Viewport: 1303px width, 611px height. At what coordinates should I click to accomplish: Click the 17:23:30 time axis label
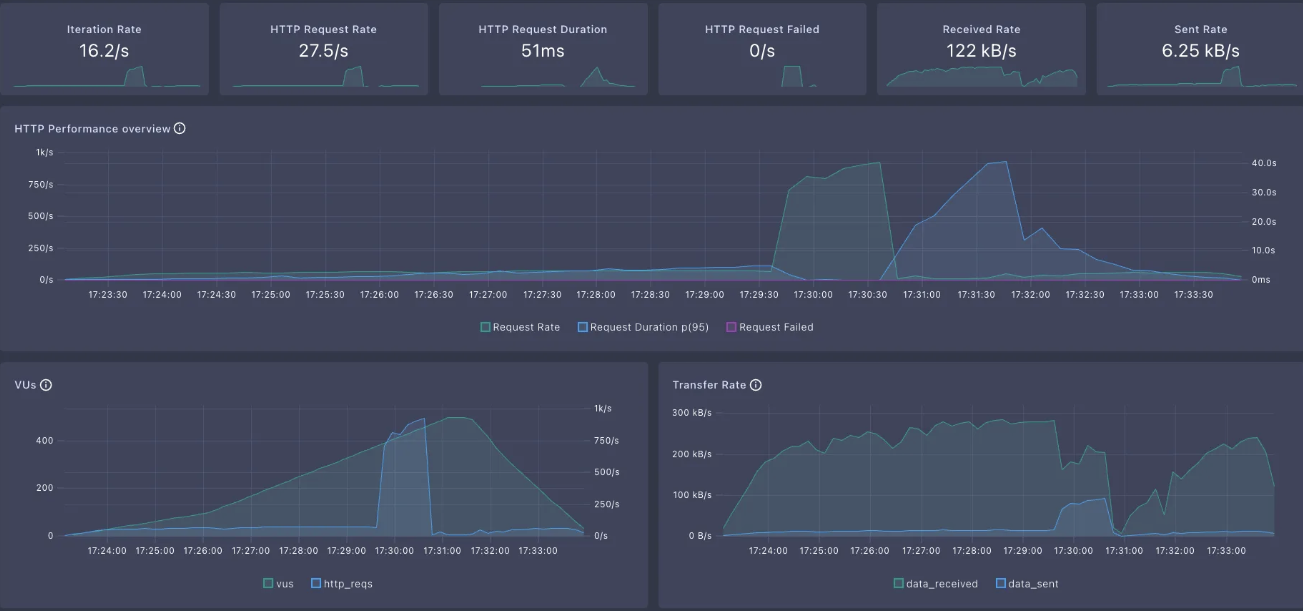coord(107,295)
